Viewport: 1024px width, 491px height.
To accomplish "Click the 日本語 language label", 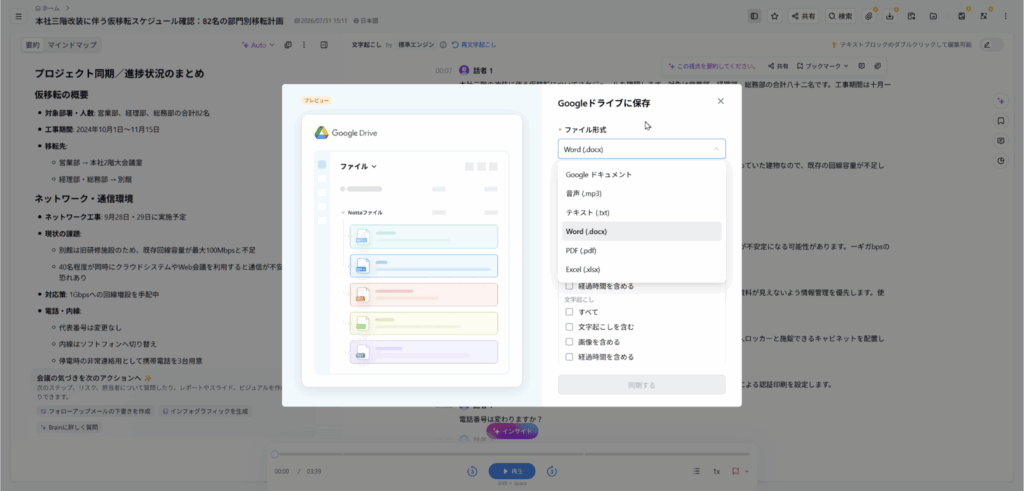I will tap(366, 21).
